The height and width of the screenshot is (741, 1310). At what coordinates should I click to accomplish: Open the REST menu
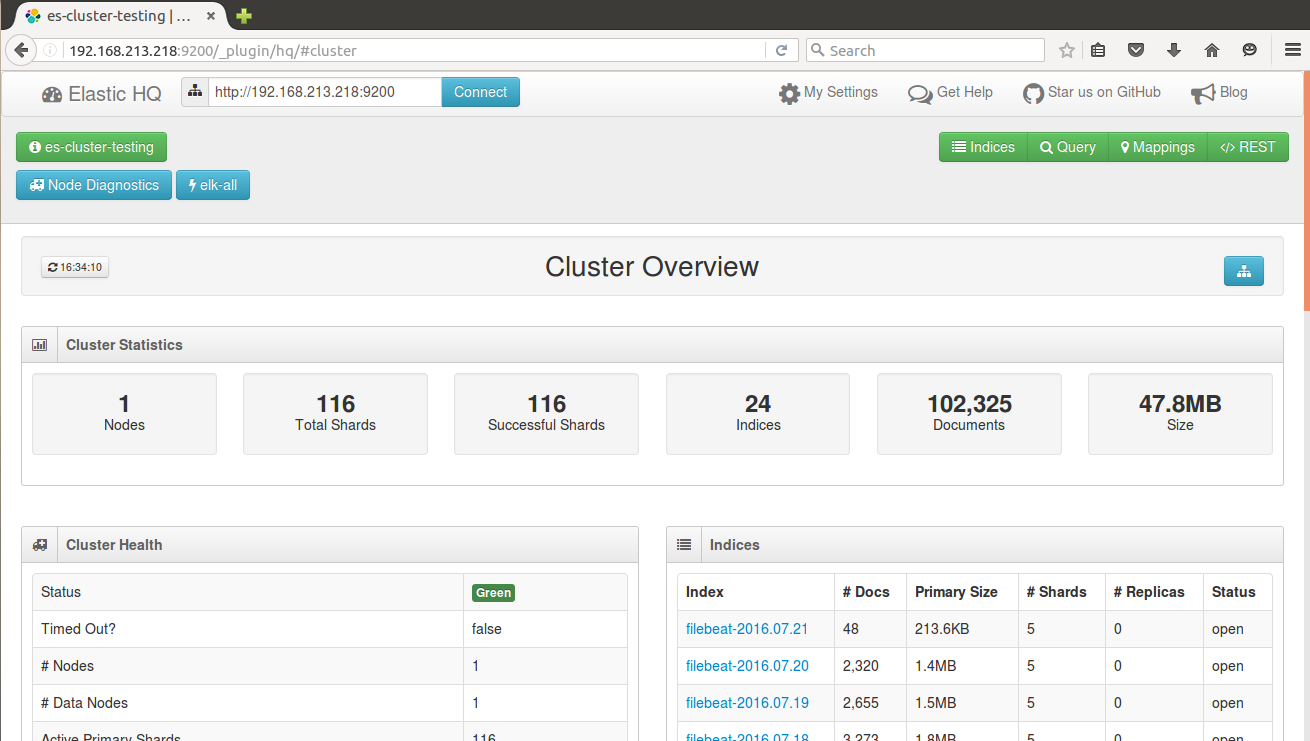(1248, 147)
